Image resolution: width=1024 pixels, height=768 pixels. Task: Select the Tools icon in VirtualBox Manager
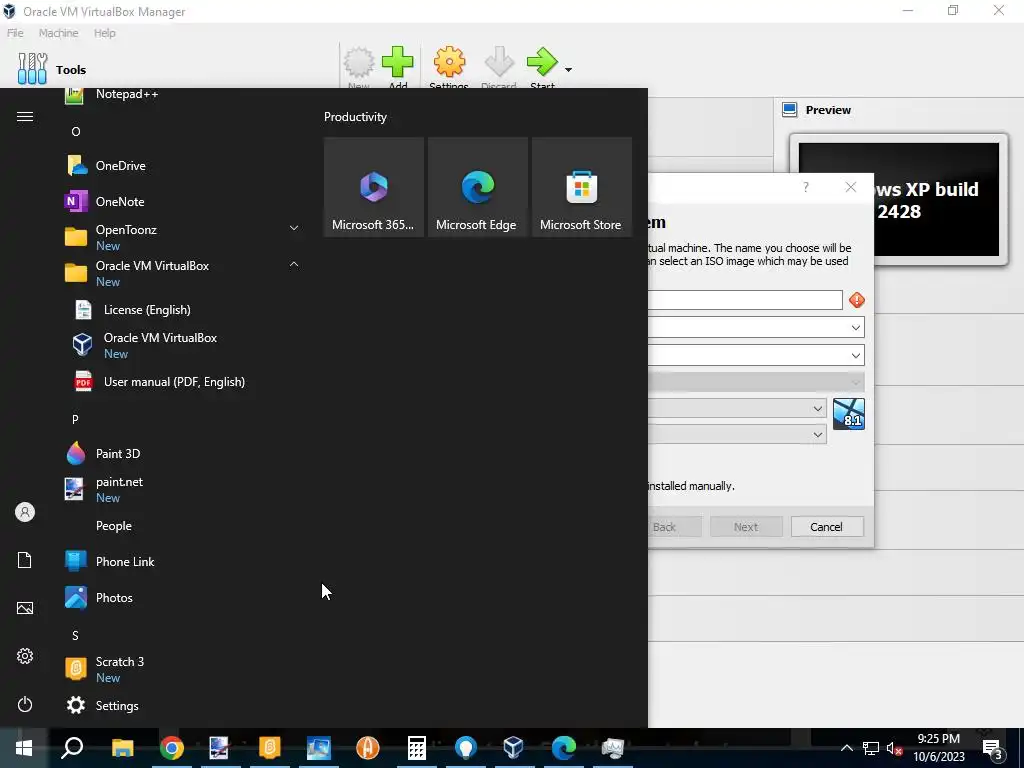(32, 69)
